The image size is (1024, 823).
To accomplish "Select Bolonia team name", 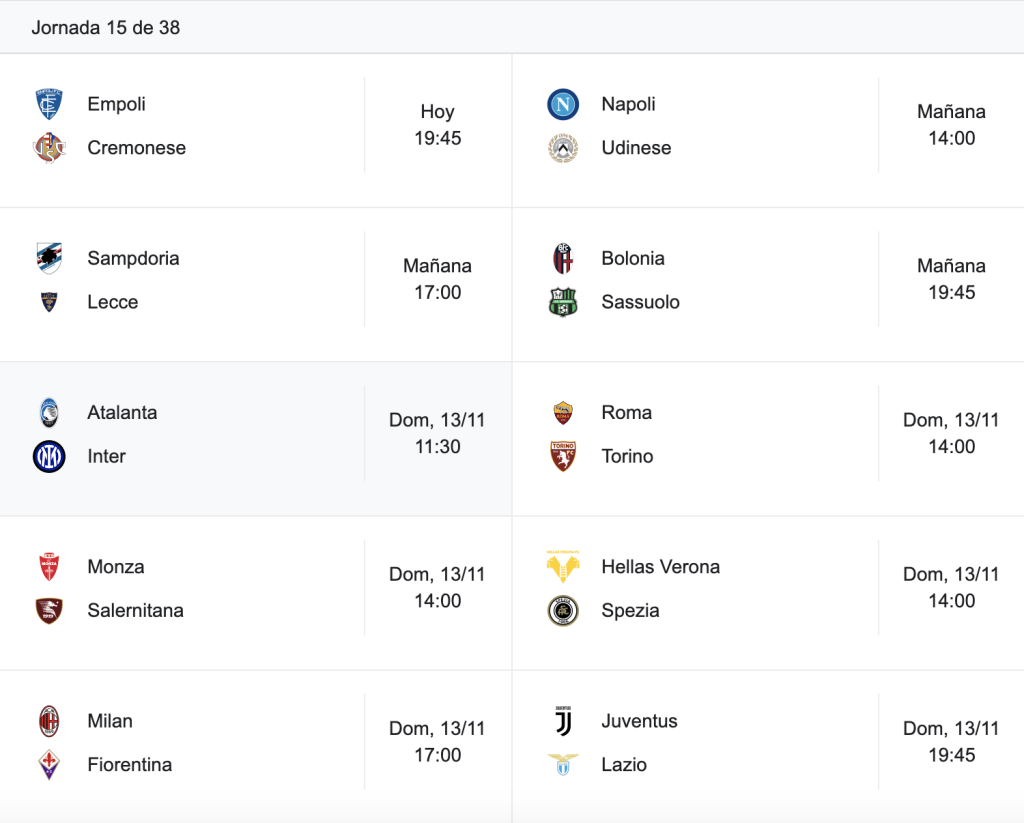I will tap(633, 259).
